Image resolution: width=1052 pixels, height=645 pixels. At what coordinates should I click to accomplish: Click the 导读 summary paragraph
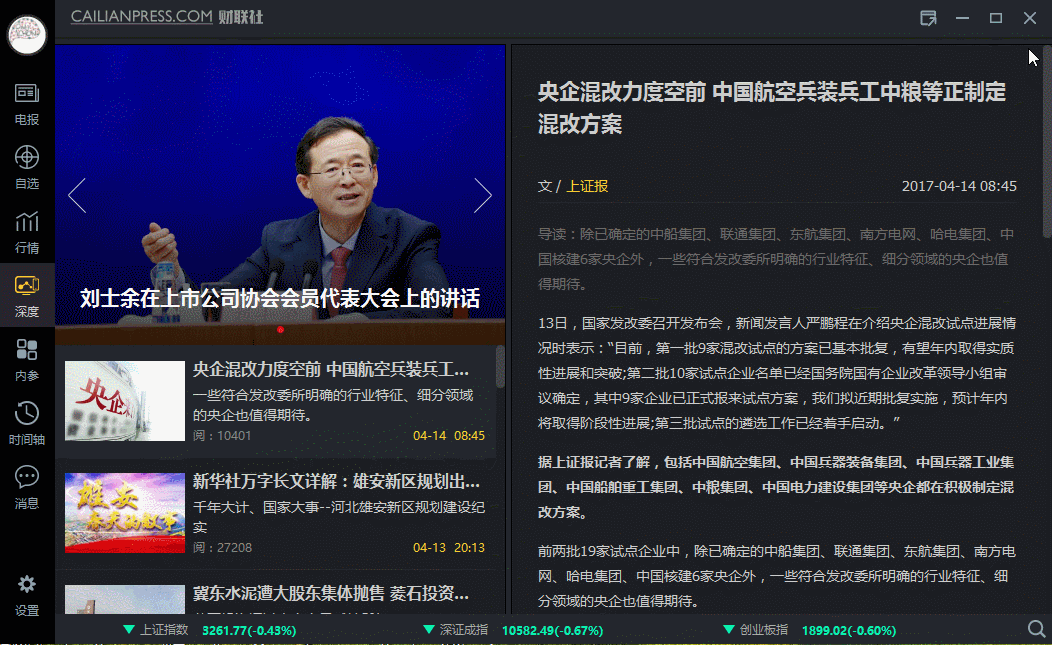pyautogui.click(x=776, y=259)
